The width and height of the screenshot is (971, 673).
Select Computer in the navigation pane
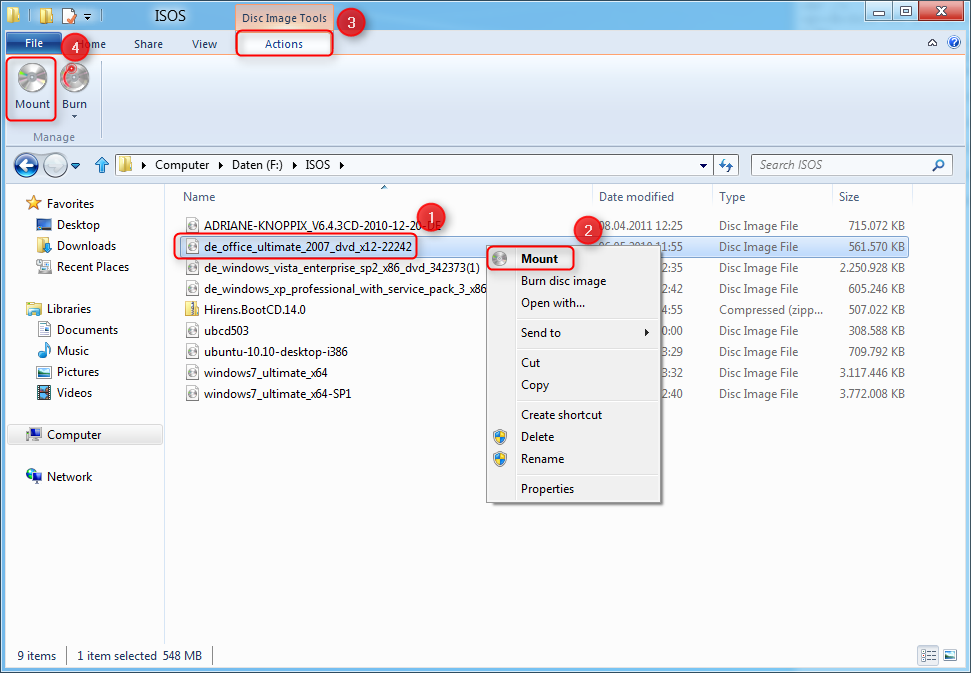(x=85, y=435)
